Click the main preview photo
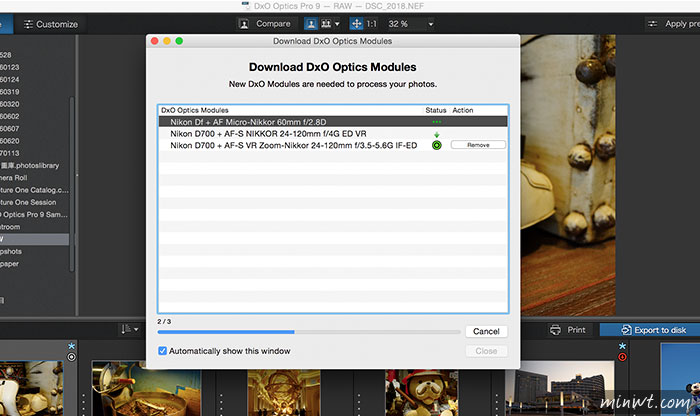 click(x=568, y=175)
